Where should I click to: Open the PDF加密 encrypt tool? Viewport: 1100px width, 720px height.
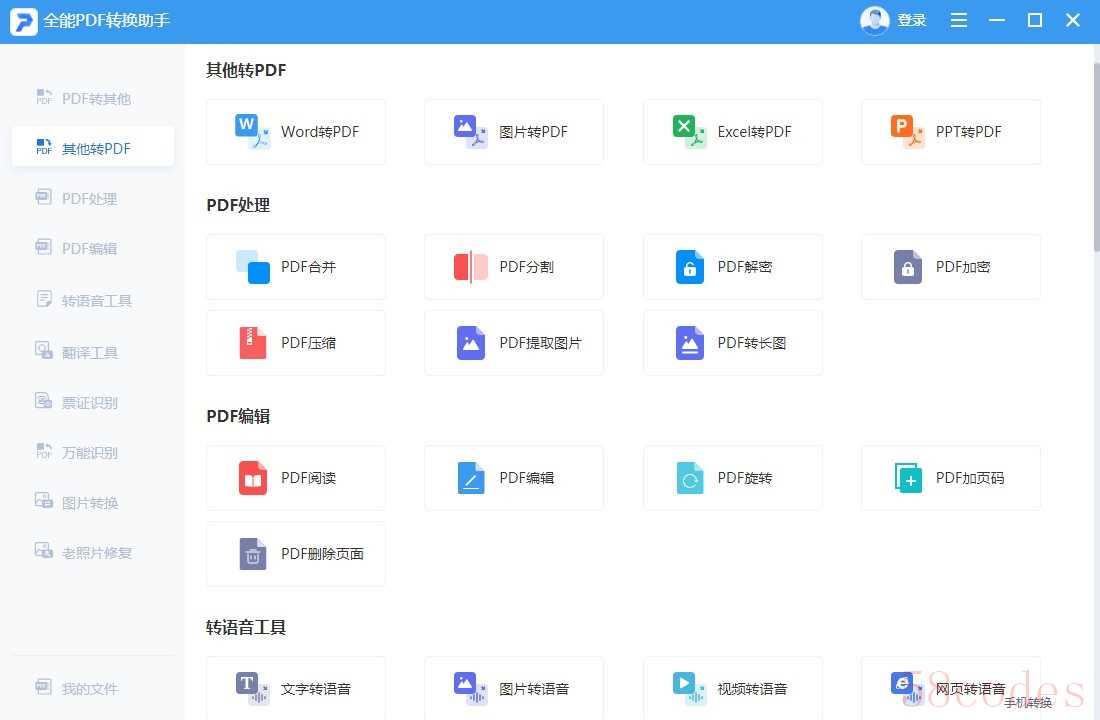pos(951,267)
